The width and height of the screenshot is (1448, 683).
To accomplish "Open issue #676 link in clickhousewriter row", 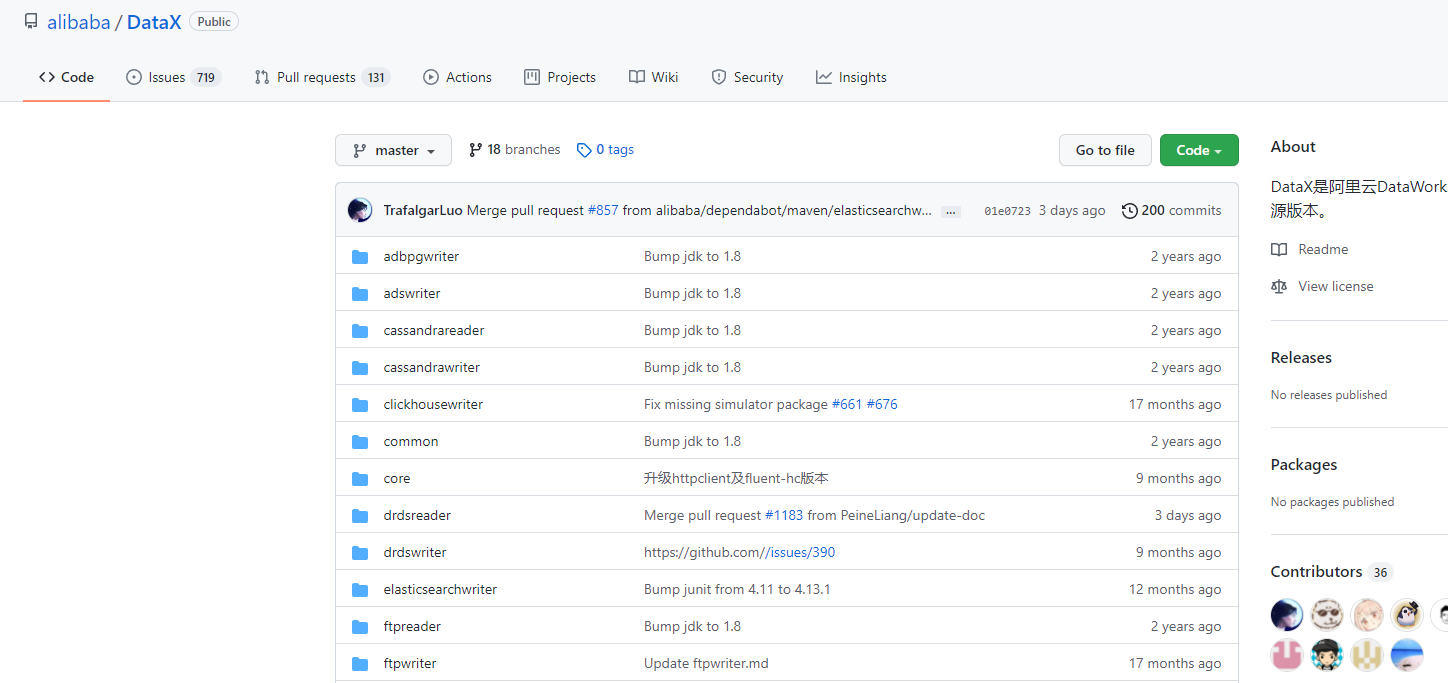I will (882, 405).
